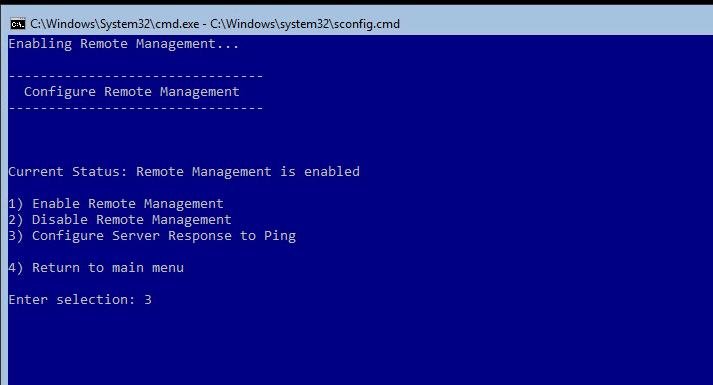Image resolution: width=713 pixels, height=385 pixels.
Task: Select option 4 Return to main menu
Action: point(96,268)
